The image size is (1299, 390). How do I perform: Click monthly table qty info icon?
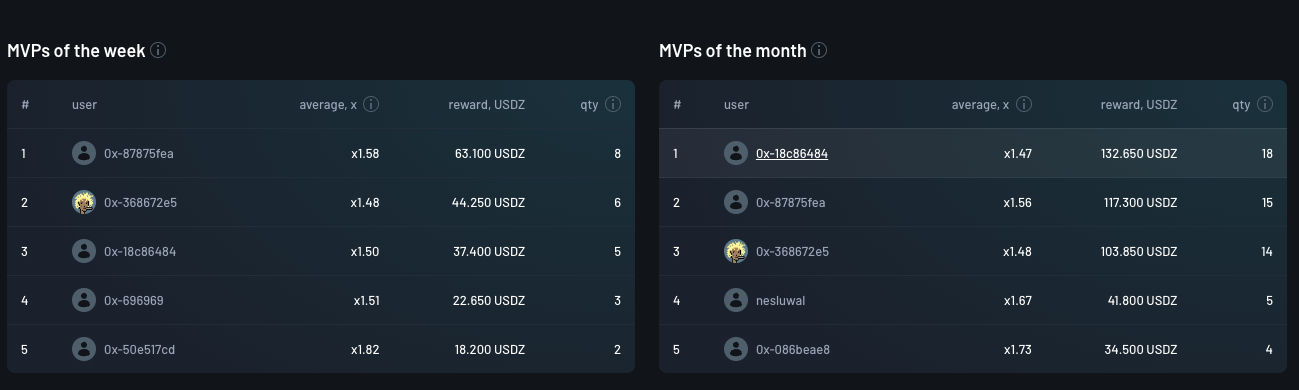tap(1265, 104)
